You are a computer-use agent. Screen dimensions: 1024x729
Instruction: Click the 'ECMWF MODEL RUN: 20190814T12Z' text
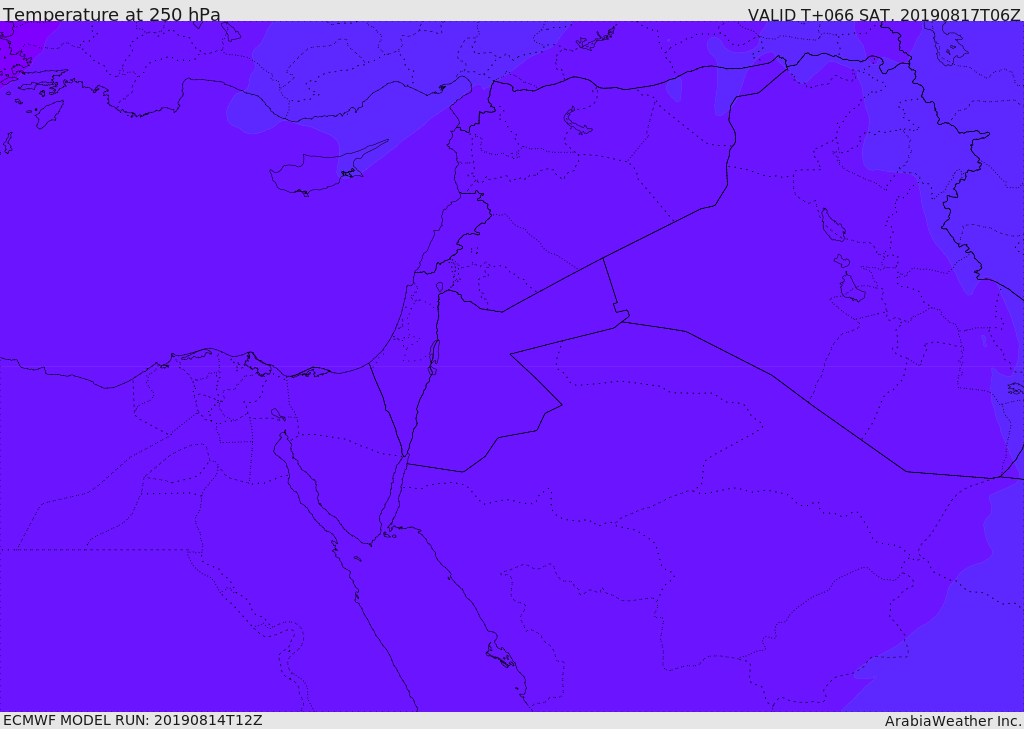click(x=133, y=720)
